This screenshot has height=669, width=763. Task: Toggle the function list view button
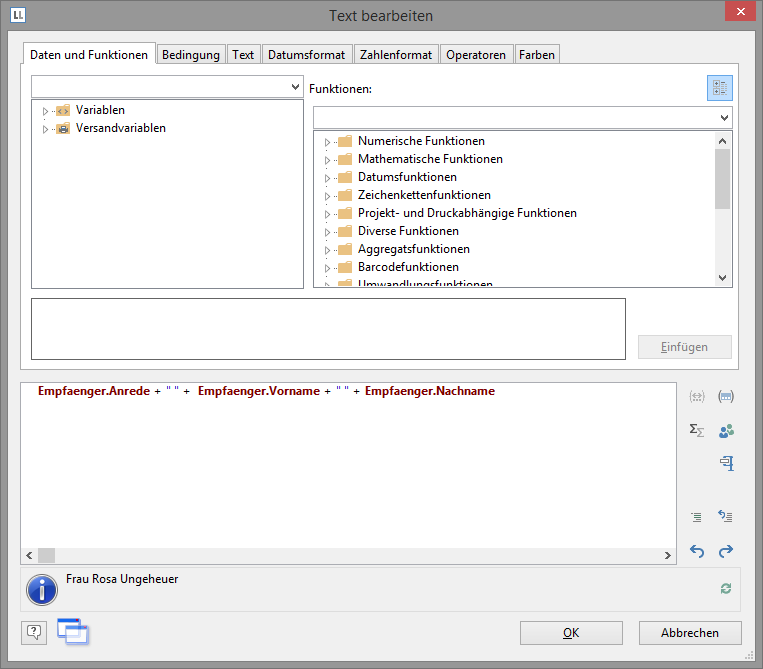pyautogui.click(x=719, y=88)
